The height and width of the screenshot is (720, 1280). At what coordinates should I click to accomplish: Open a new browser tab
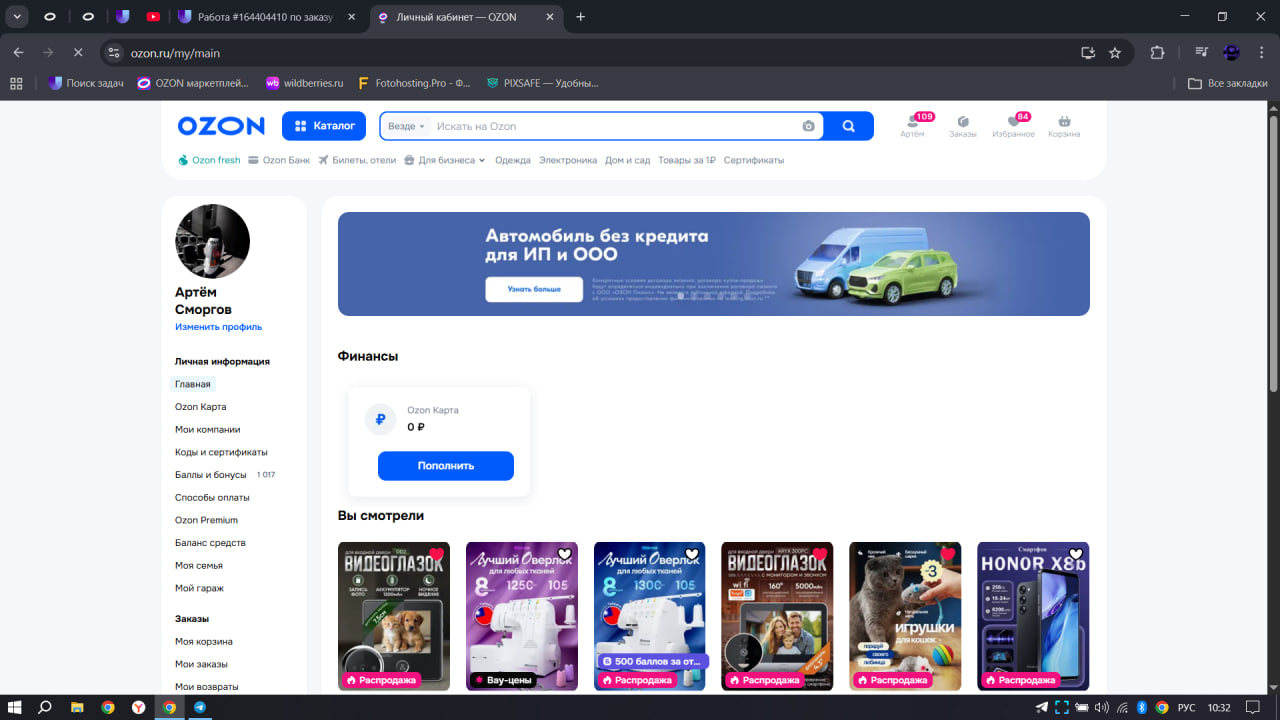[581, 17]
